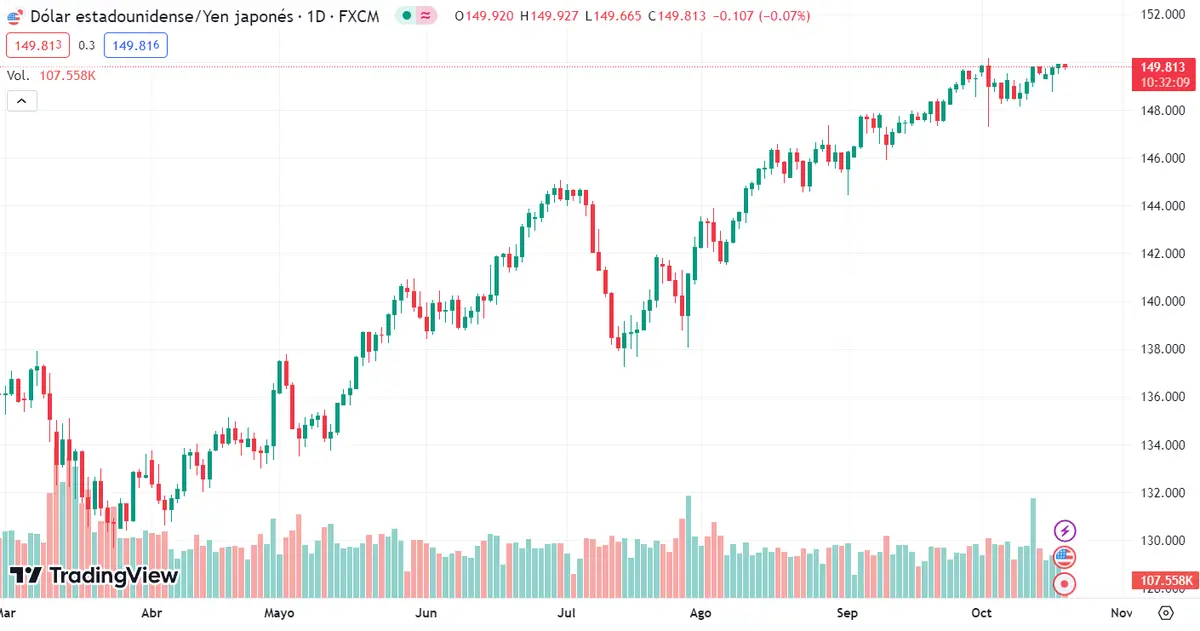Select the Oct label on the time axis

(981, 613)
